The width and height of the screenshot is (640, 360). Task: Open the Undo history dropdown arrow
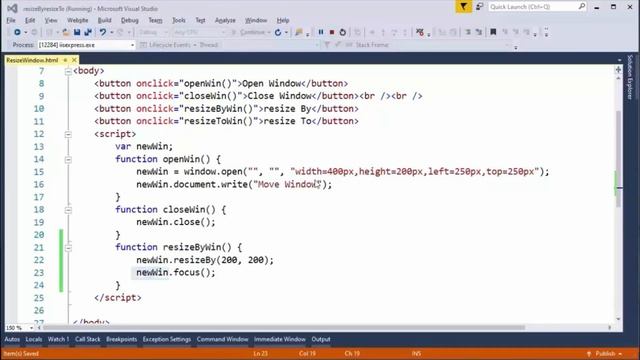point(111,32)
